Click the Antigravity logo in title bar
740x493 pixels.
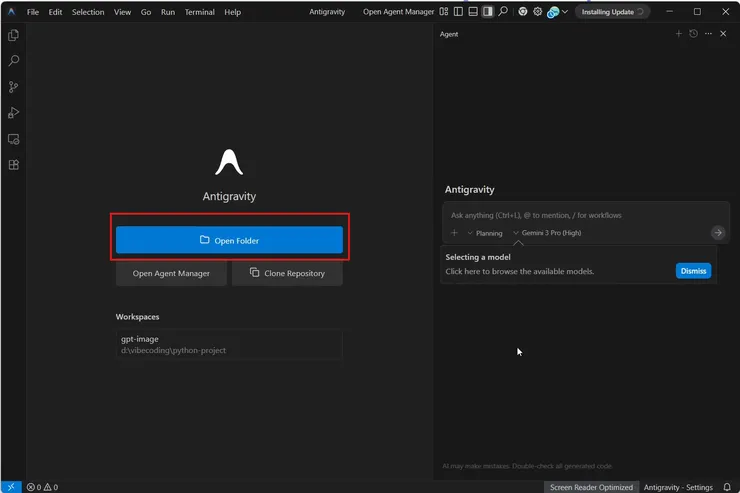(x=11, y=12)
